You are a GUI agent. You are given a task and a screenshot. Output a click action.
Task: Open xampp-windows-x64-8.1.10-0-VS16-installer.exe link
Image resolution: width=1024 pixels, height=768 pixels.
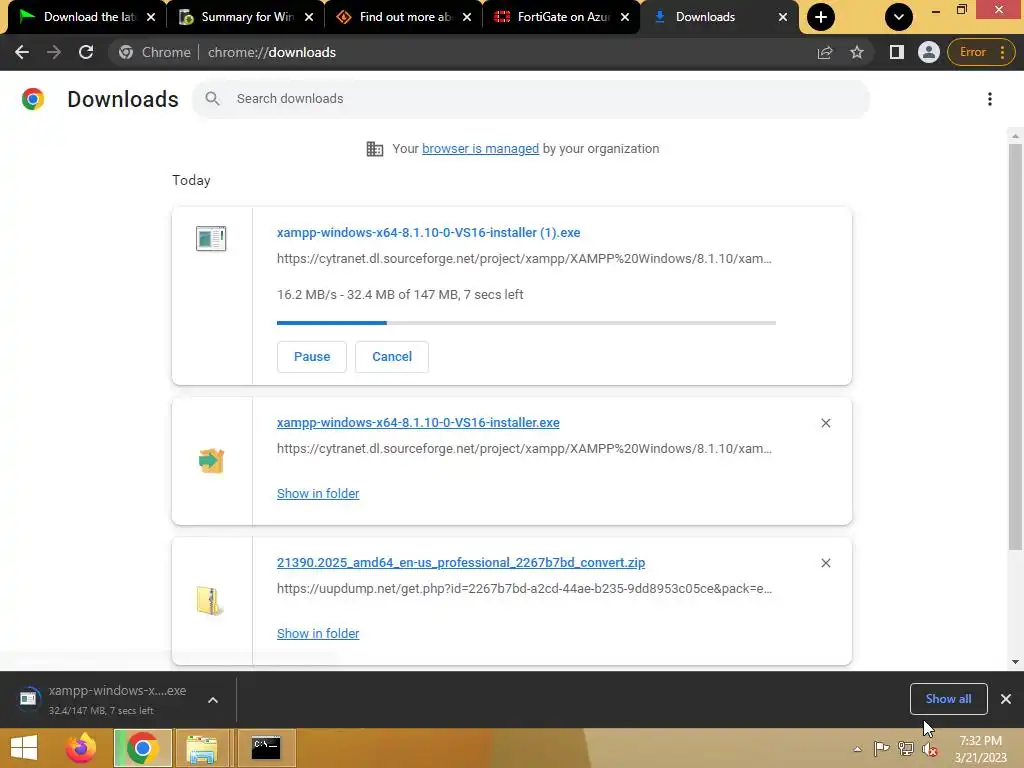418,423
